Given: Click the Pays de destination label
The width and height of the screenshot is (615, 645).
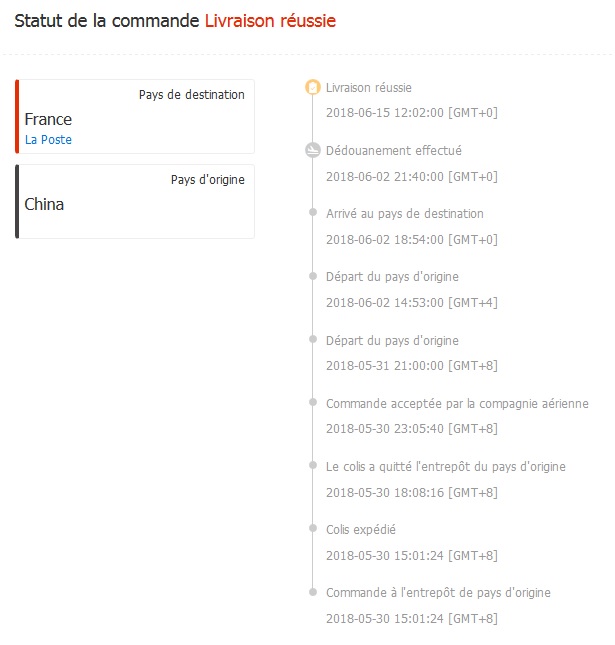Looking at the screenshot, I should pyautogui.click(x=191, y=95).
